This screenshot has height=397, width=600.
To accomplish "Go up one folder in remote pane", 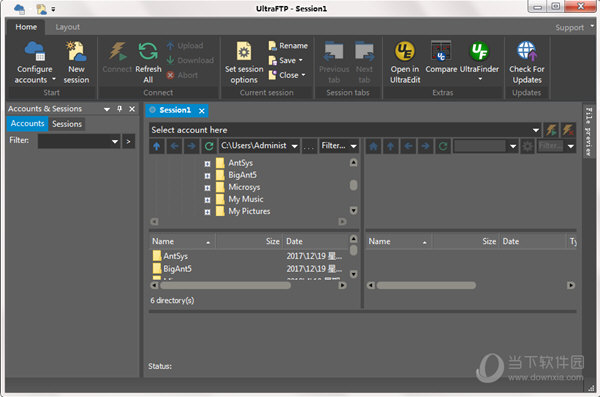I will [391, 146].
